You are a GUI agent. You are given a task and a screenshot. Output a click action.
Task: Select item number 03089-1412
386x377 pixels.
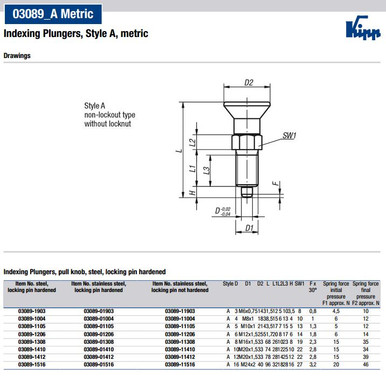[32, 357]
